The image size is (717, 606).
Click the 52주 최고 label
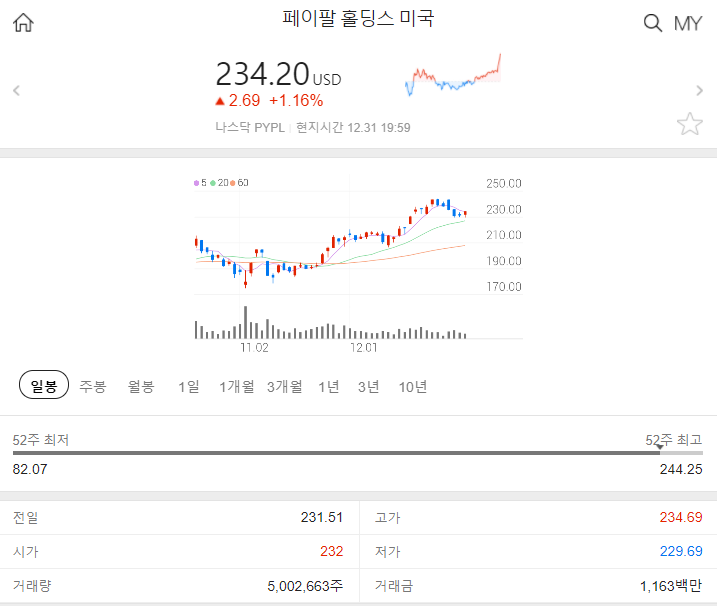click(x=674, y=440)
